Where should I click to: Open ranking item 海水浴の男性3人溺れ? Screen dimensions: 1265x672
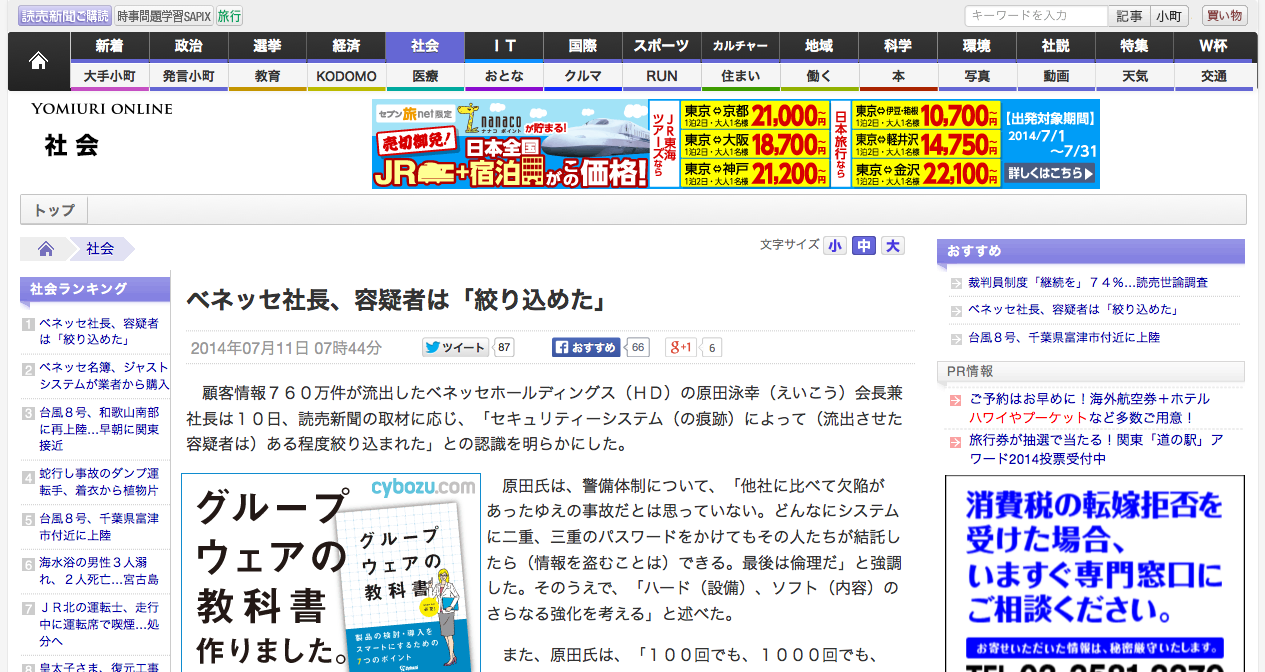tap(98, 571)
